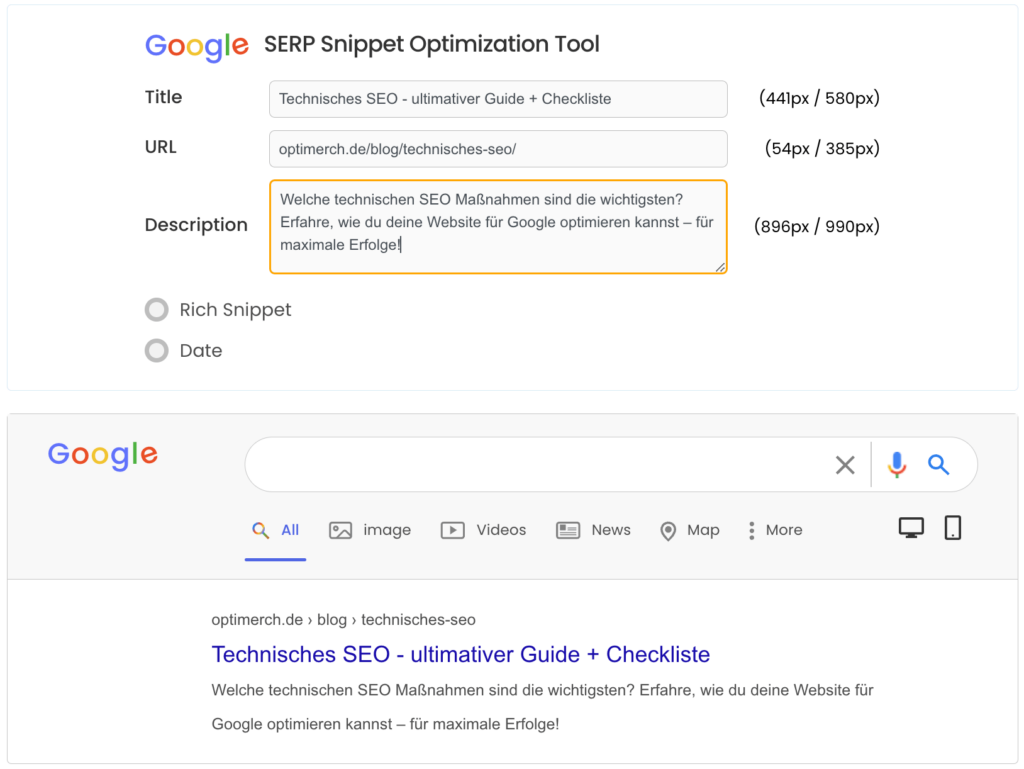The height and width of the screenshot is (769, 1024).
Task: Click the image tab picture icon
Action: click(340, 530)
